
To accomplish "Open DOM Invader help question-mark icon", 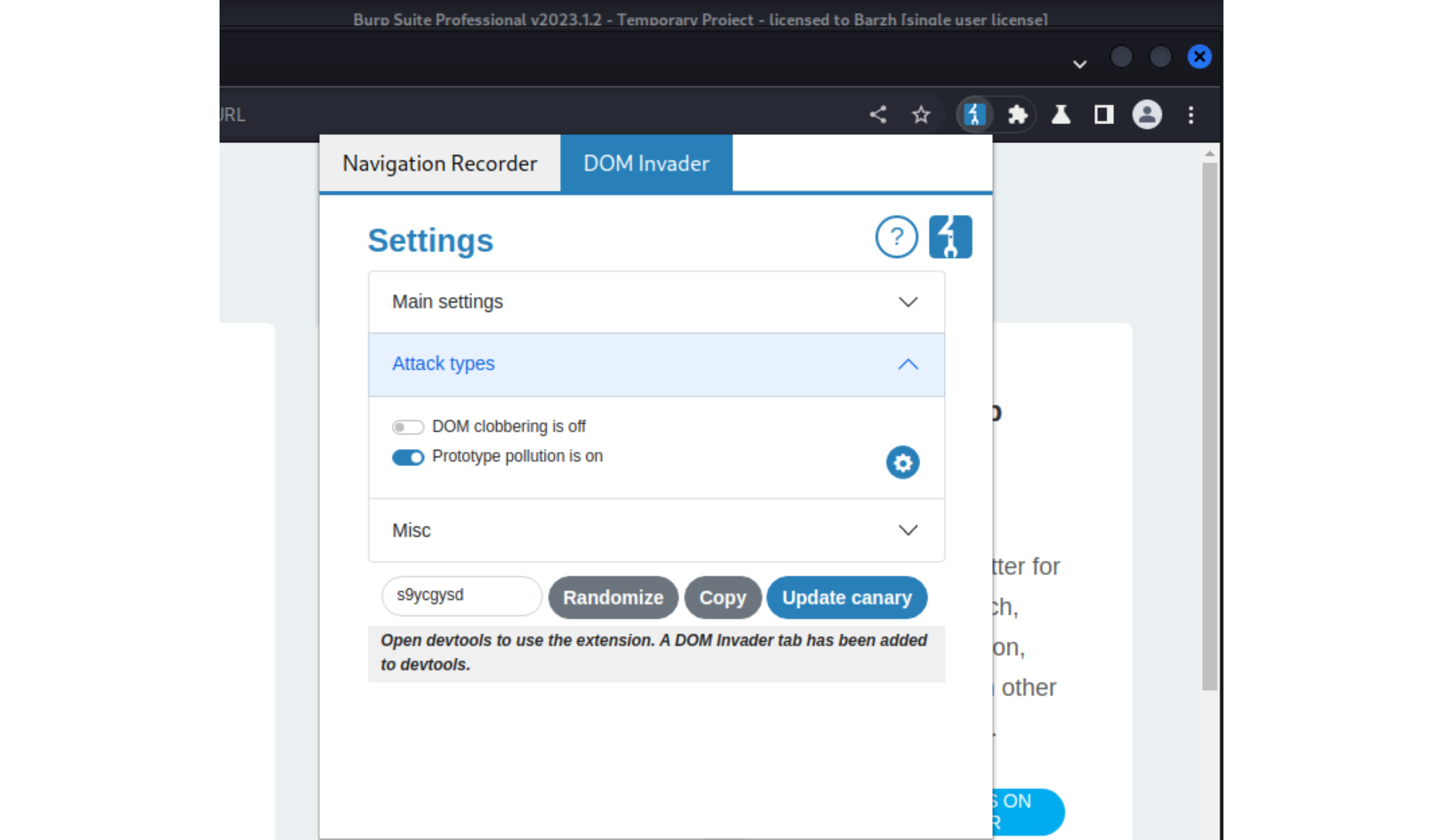I will pos(897,237).
